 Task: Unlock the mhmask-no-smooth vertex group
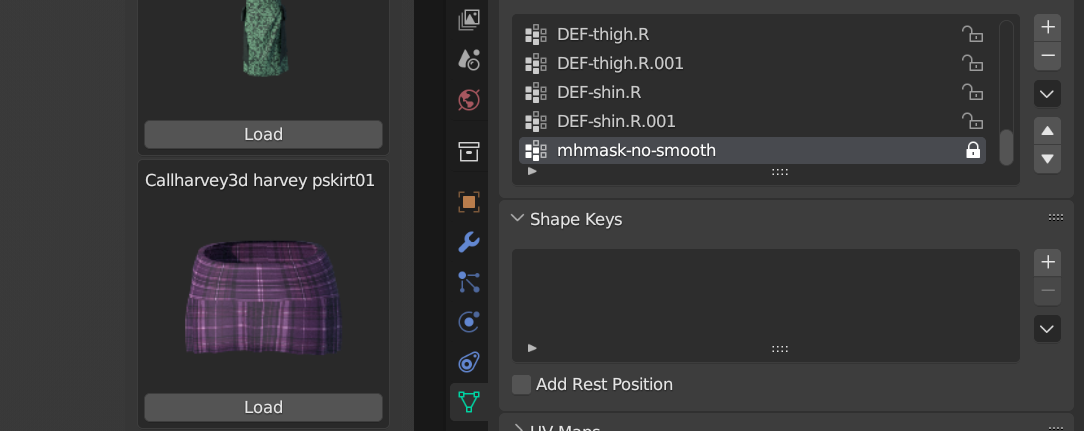tap(971, 151)
